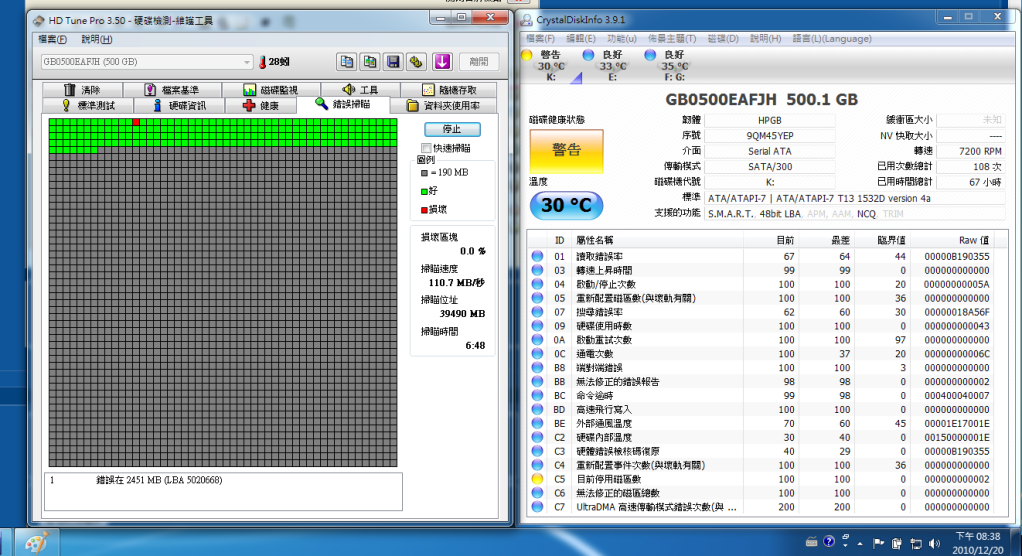Screen dimensions: 1022x556
Task: Open CrystalDiskInfo 功能(u) menu
Action: (x=622, y=38)
